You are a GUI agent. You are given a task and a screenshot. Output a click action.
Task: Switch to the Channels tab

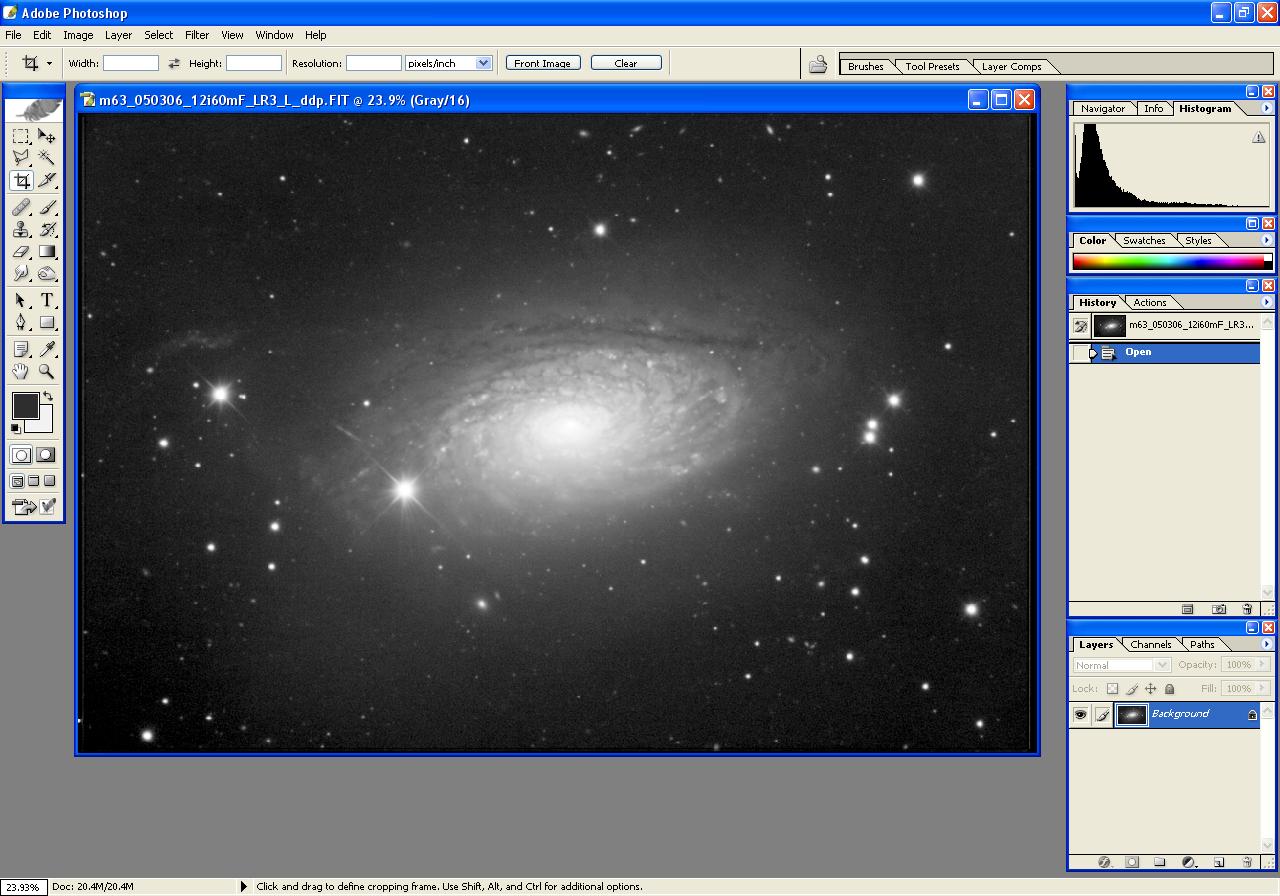coord(1150,644)
